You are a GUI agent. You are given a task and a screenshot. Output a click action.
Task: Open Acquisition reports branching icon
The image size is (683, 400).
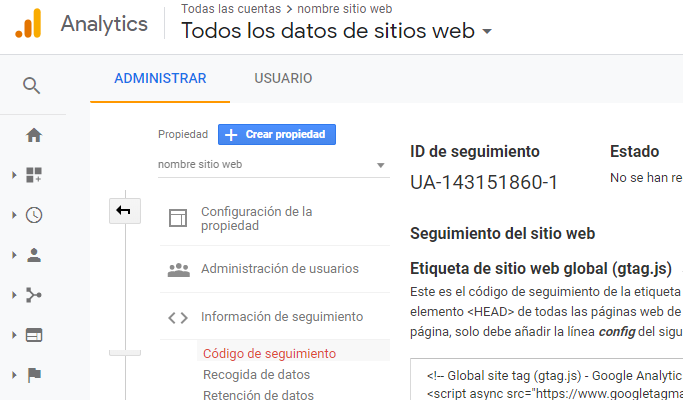(x=34, y=295)
